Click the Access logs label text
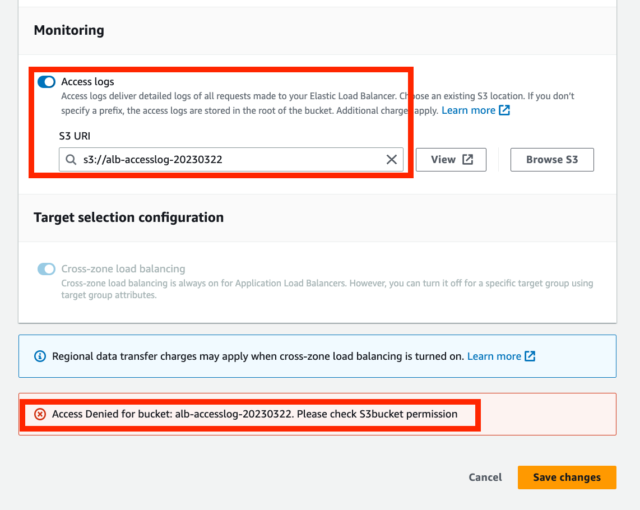 tap(88, 82)
